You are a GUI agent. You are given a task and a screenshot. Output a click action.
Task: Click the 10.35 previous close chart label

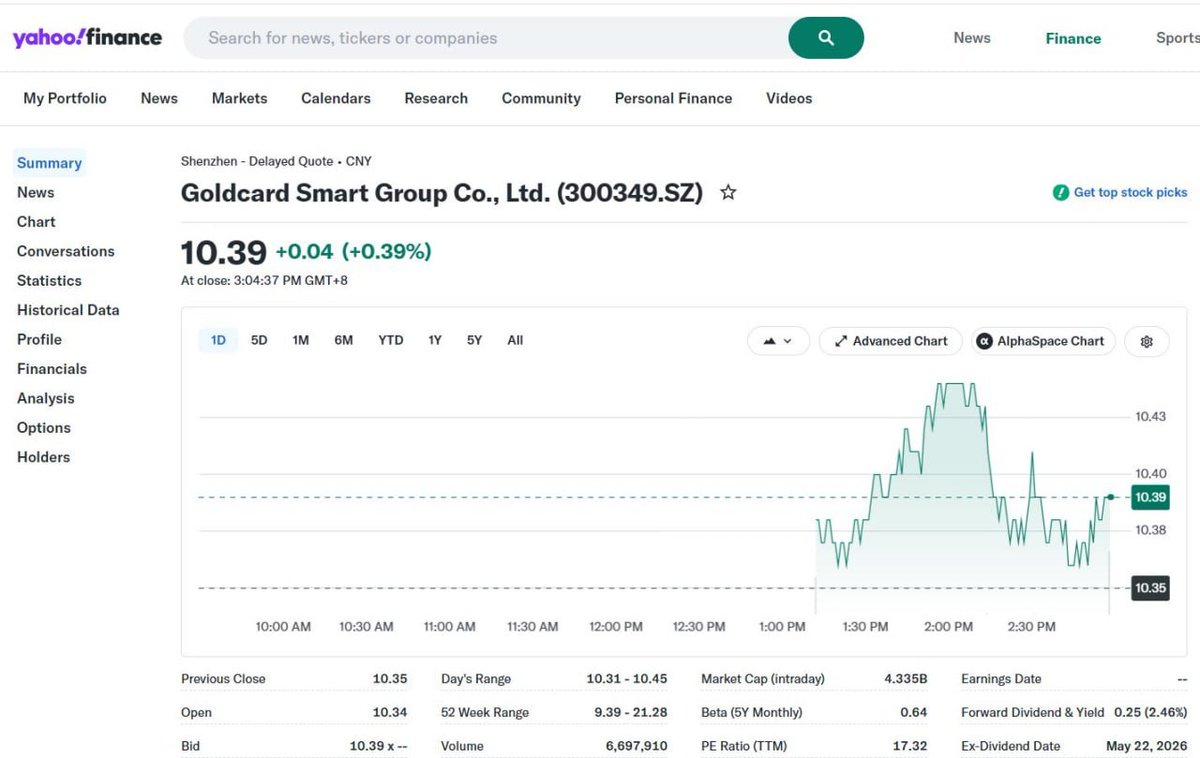point(1150,588)
